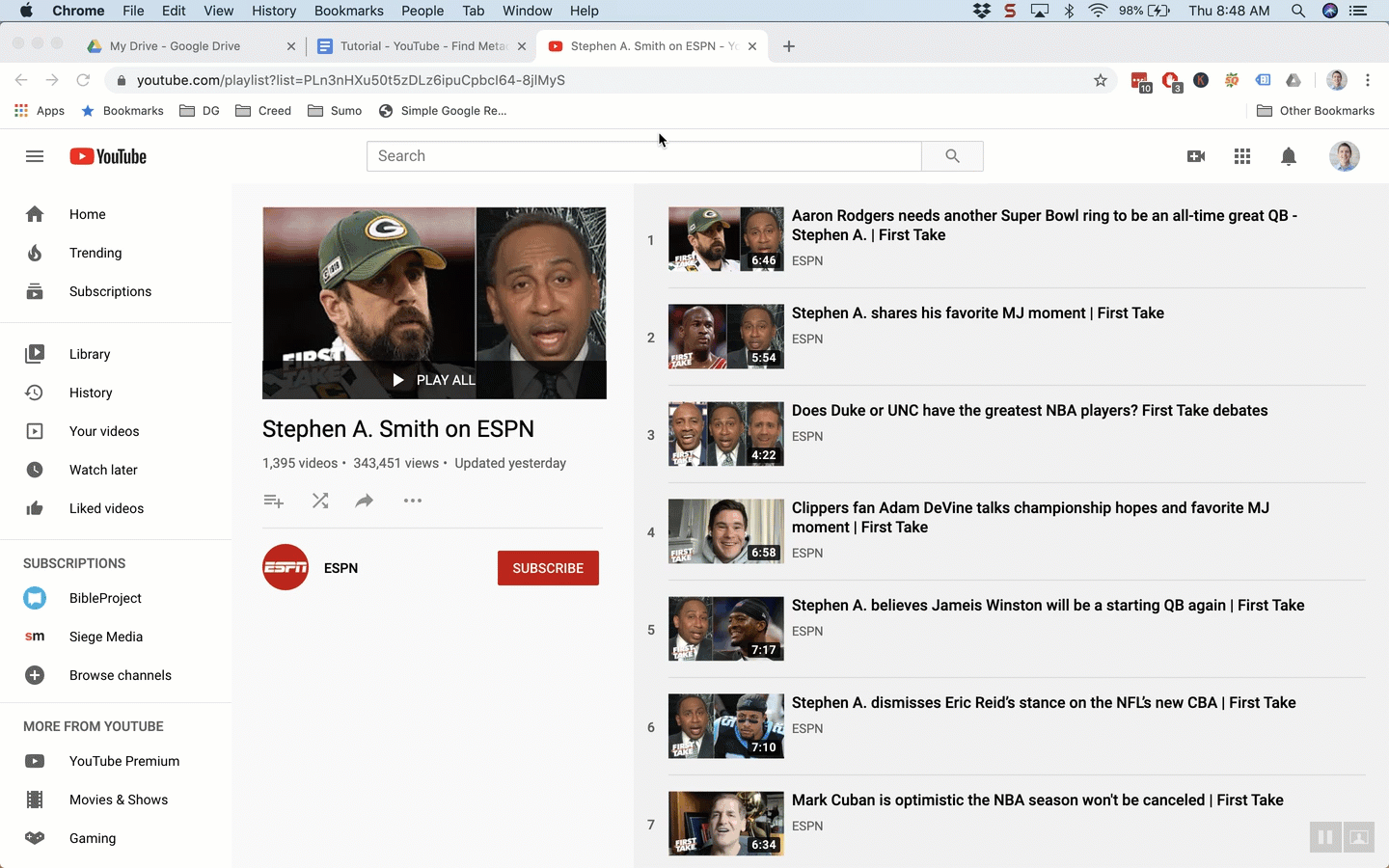Reload the page in Chrome
The image size is (1389, 868).
[x=83, y=80]
